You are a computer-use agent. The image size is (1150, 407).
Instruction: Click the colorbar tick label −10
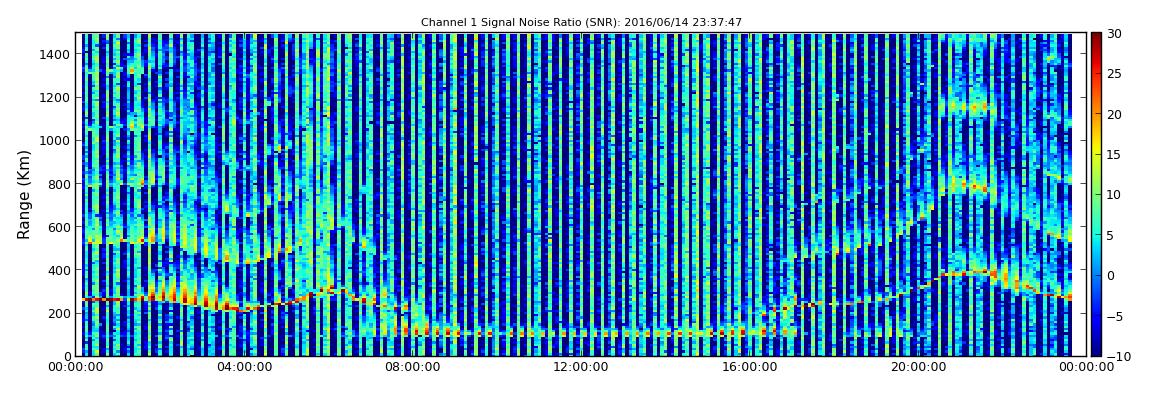tap(1116, 356)
